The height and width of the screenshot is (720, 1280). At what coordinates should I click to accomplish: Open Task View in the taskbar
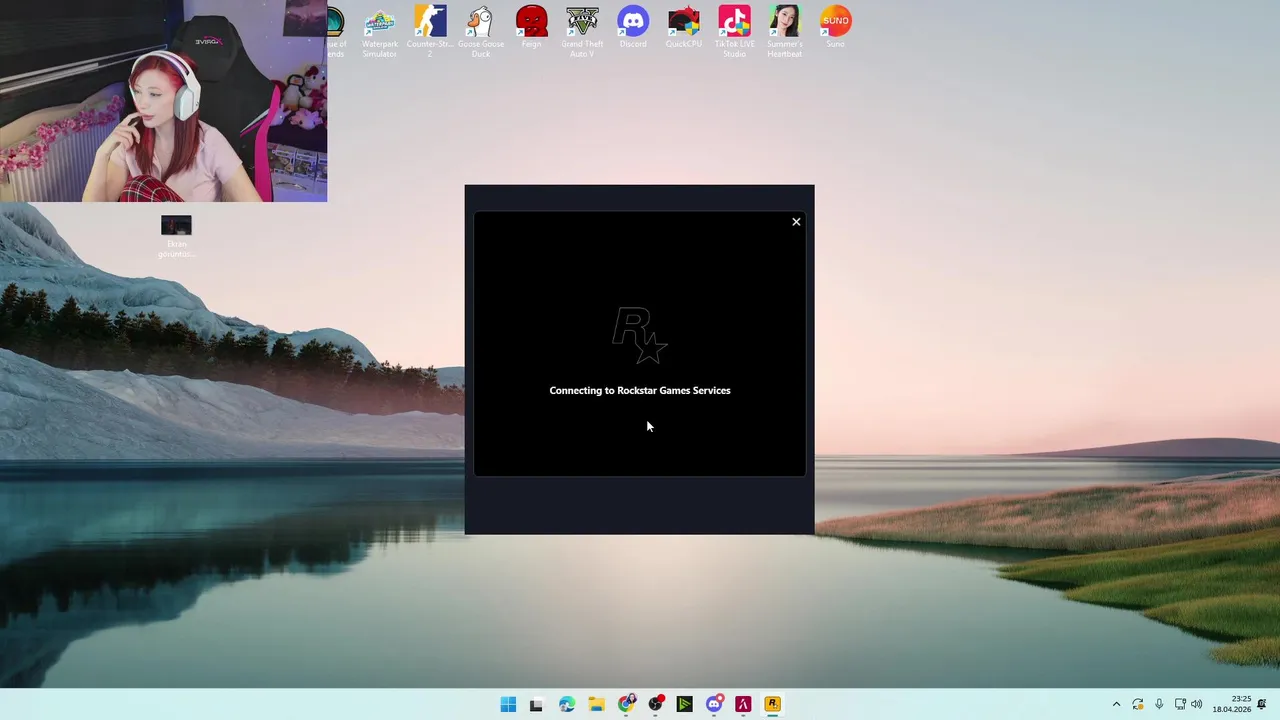[536, 704]
